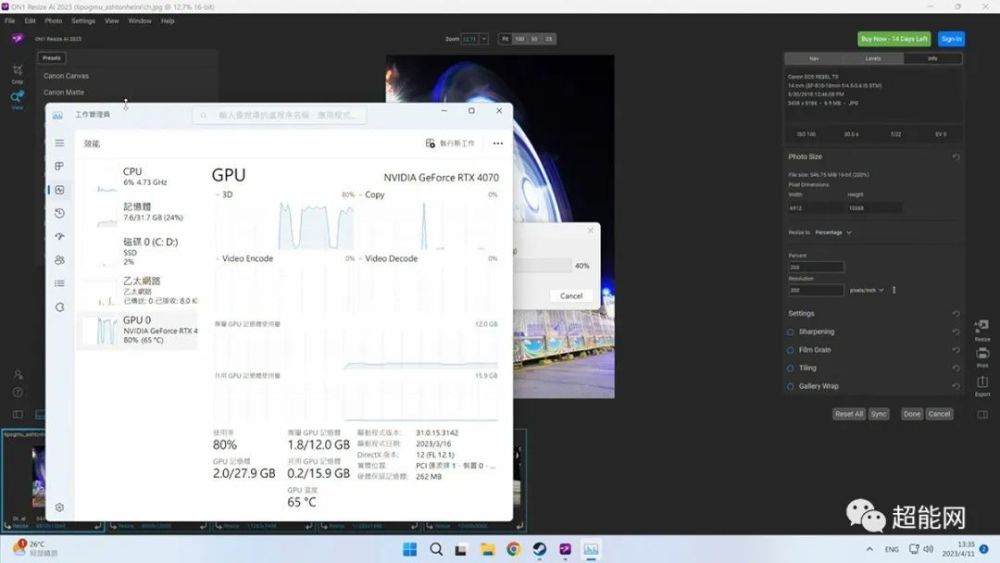Open three-dots more options in Task Manager
The width and height of the screenshot is (1000, 563).
pyautogui.click(x=497, y=143)
